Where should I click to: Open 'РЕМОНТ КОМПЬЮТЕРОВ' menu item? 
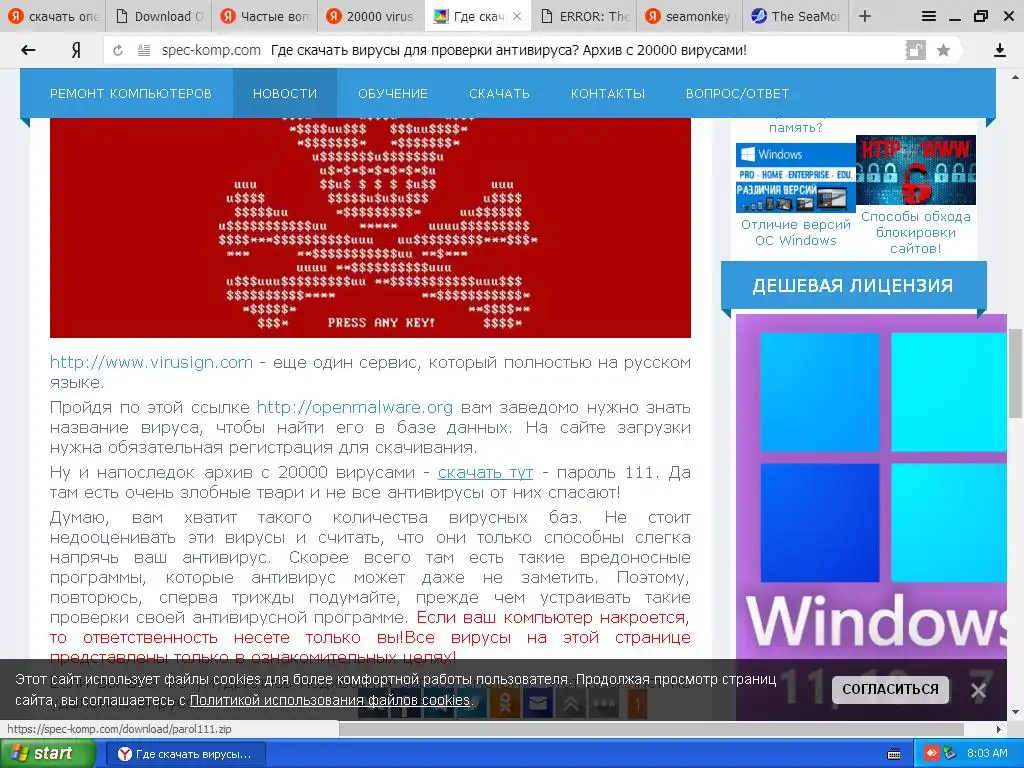[131, 93]
